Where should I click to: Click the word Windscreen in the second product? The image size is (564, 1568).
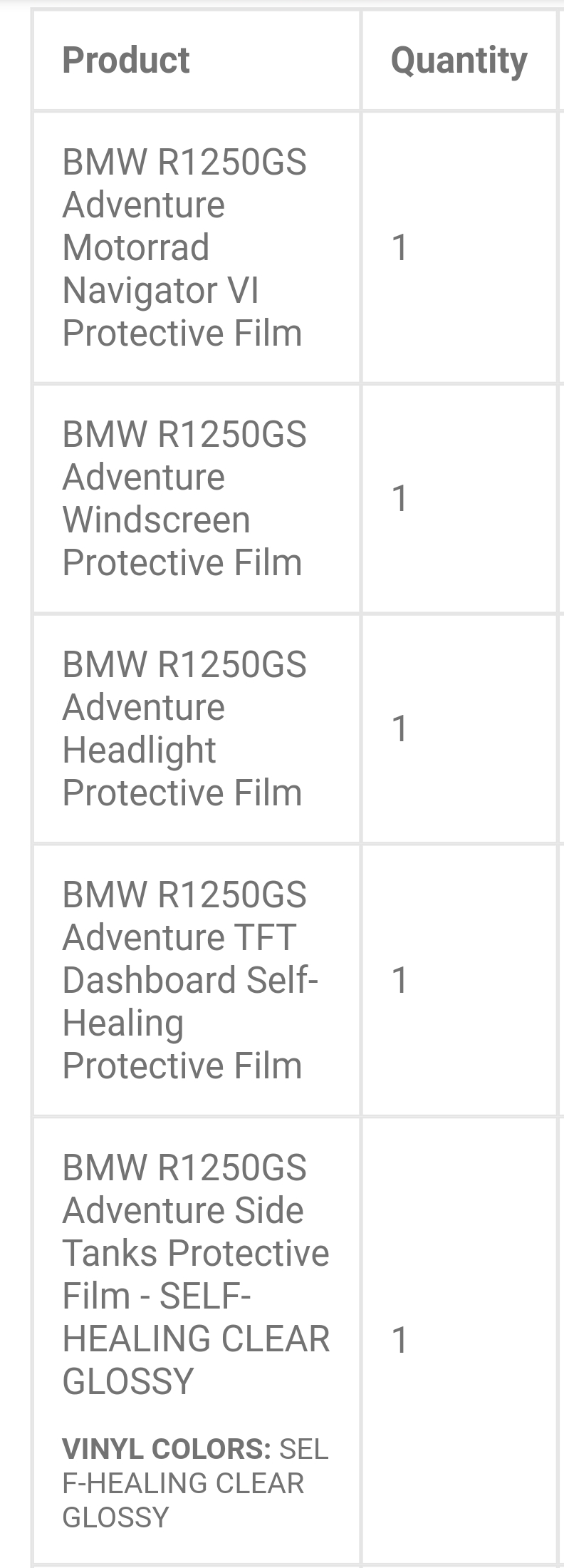coord(156,520)
